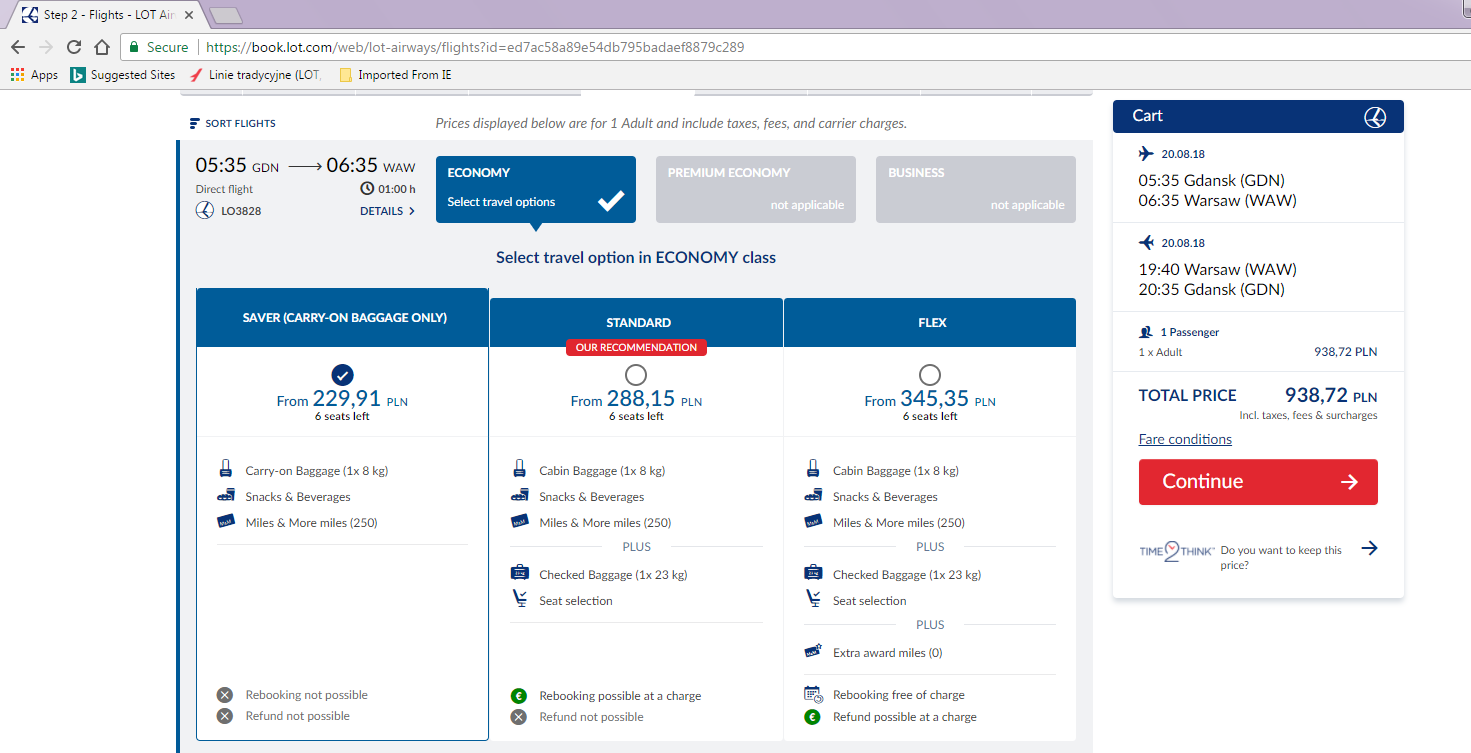Click the seat selection icon in Flex

(813, 600)
